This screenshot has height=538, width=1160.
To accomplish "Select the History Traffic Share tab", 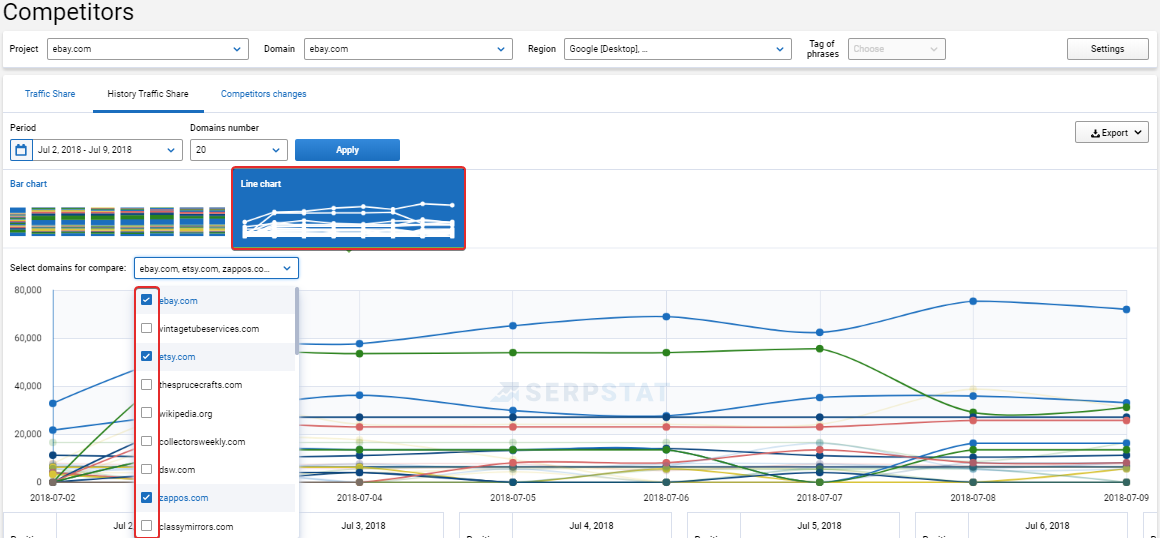I will [x=148, y=94].
